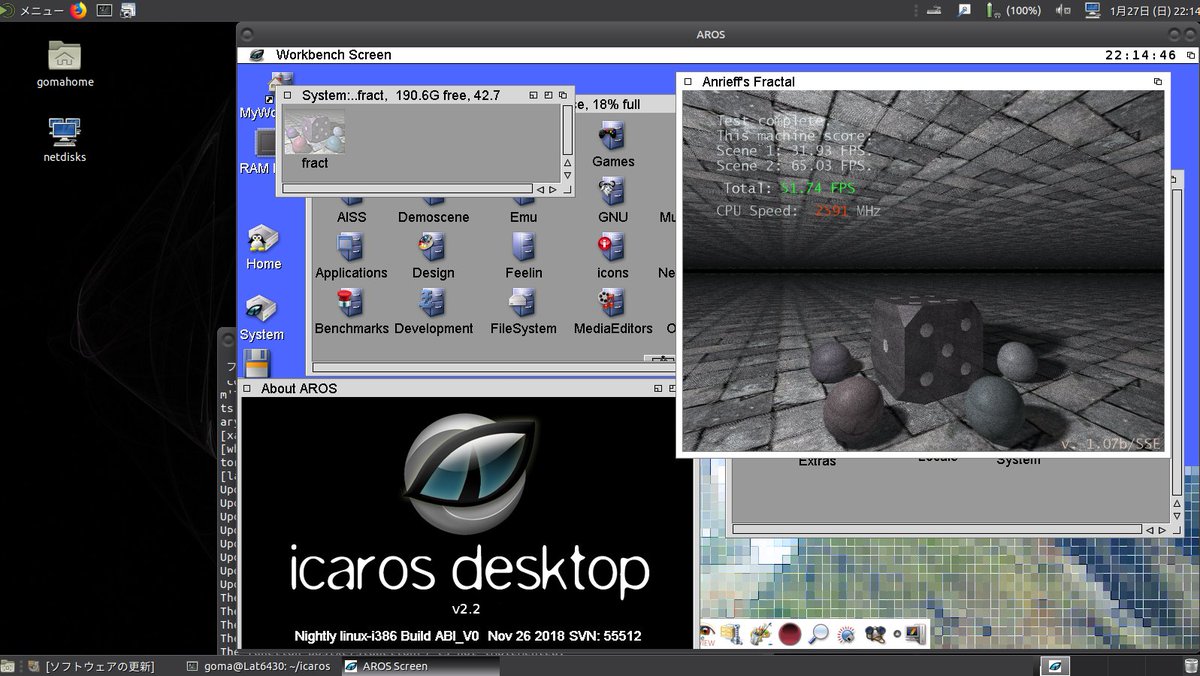Open the Home penguin icon on Workbench
The image size is (1200, 676).
pyautogui.click(x=263, y=239)
